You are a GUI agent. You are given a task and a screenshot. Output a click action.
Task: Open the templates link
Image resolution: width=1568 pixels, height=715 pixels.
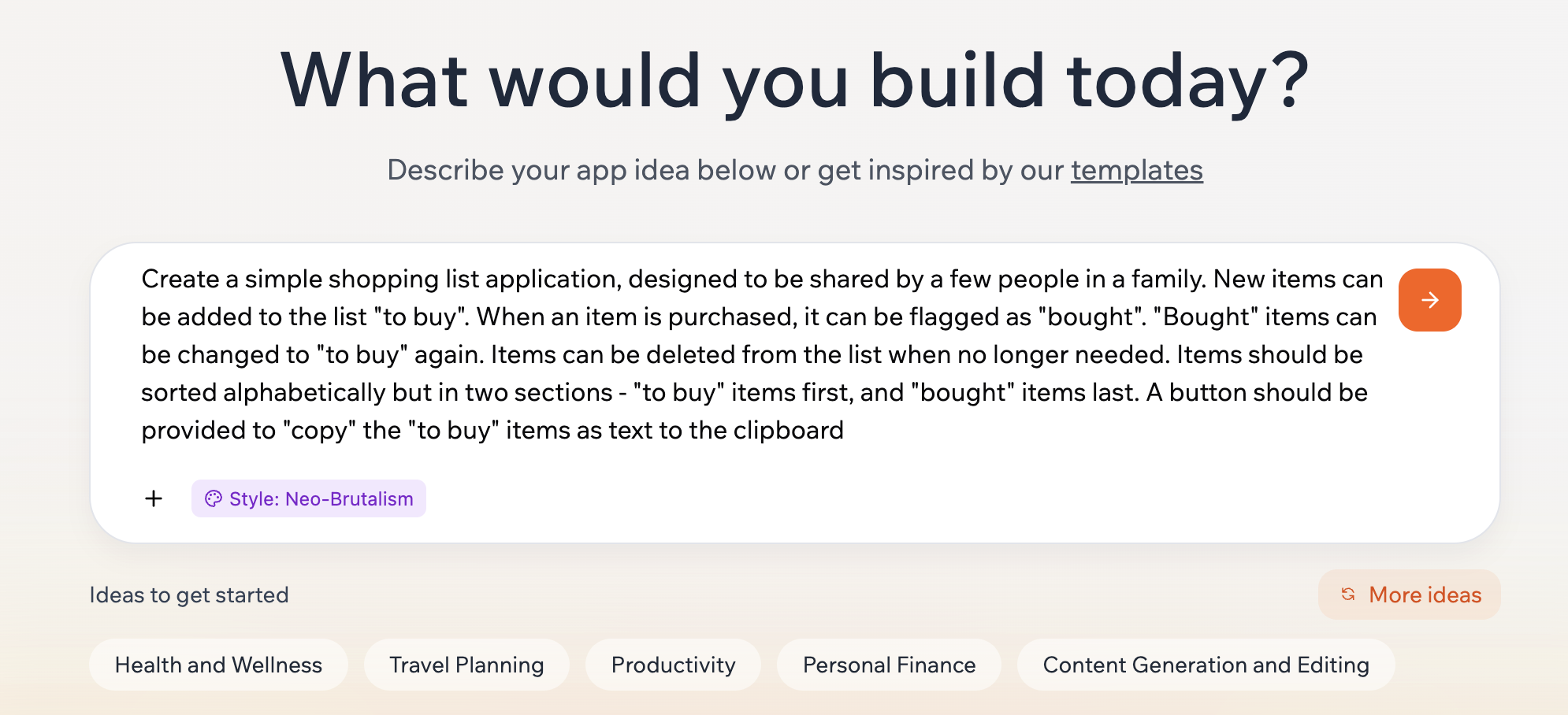(x=1136, y=170)
